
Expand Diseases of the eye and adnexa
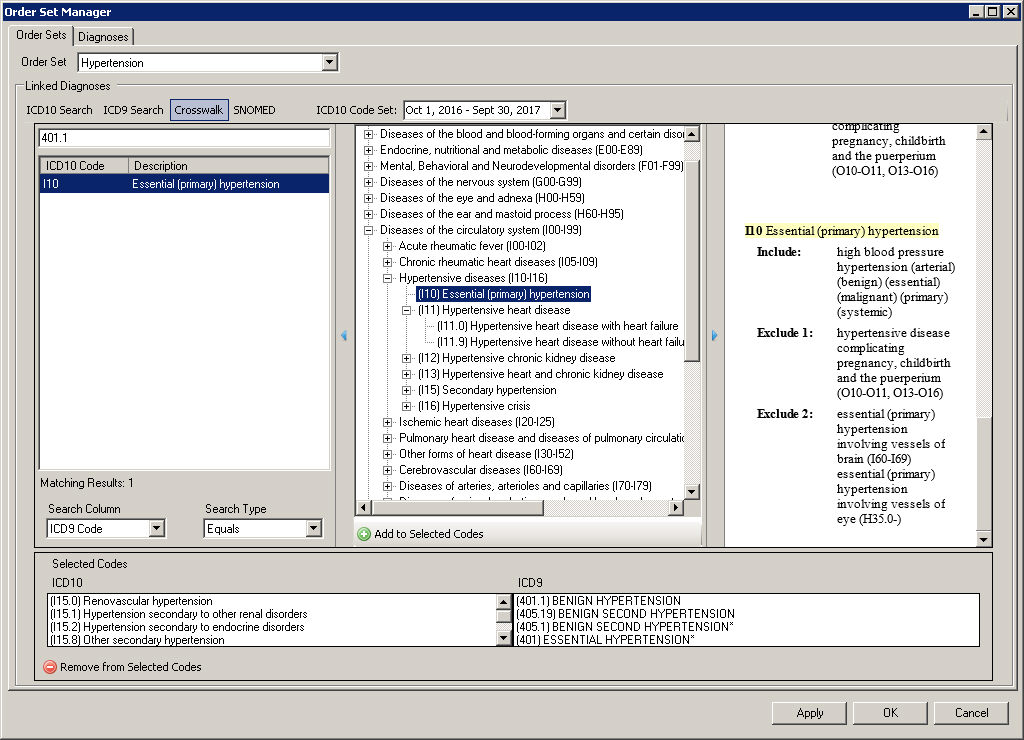tap(368, 198)
